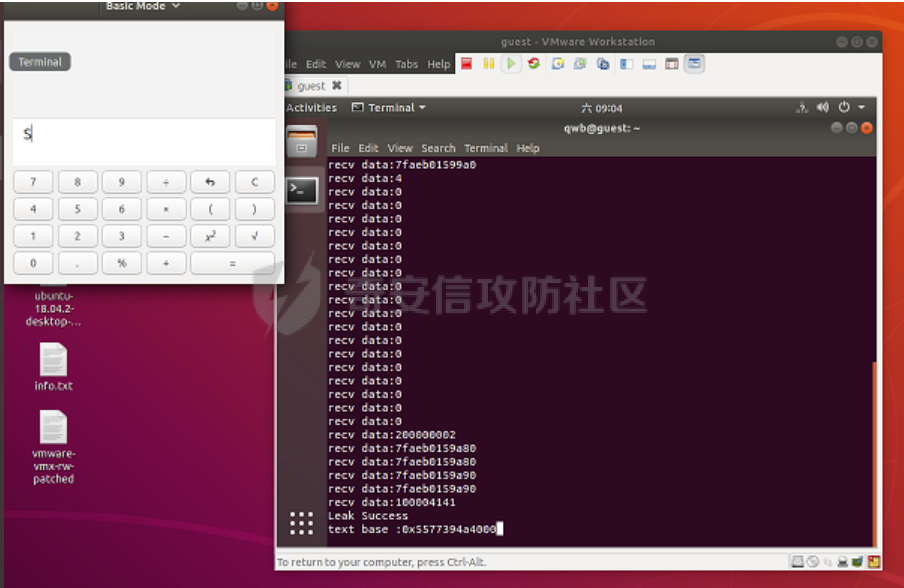Click the yellow message log icon in status bar
The width and height of the screenshot is (904, 588).
pos(874,561)
